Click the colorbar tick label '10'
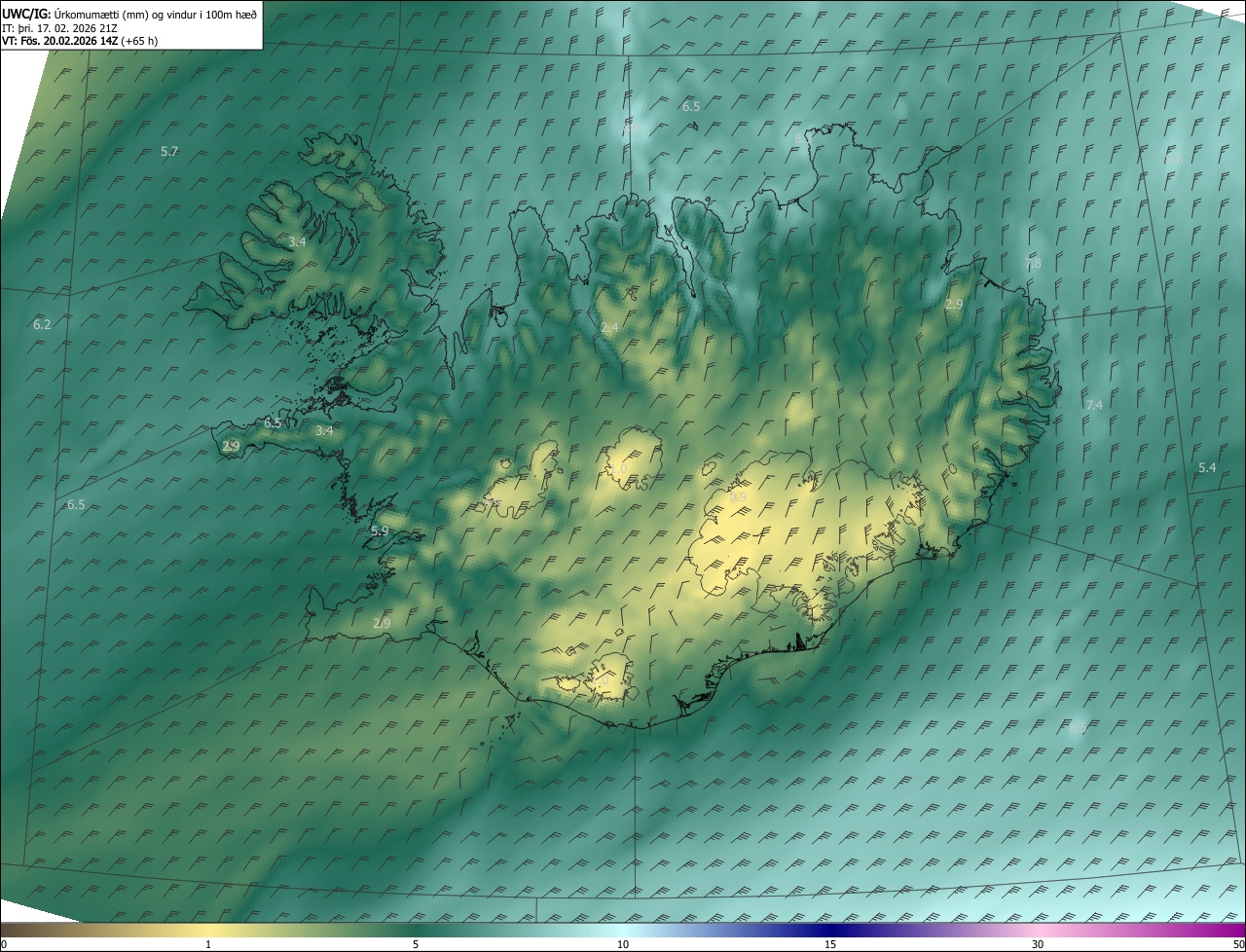This screenshot has height=952, width=1246. point(623,944)
